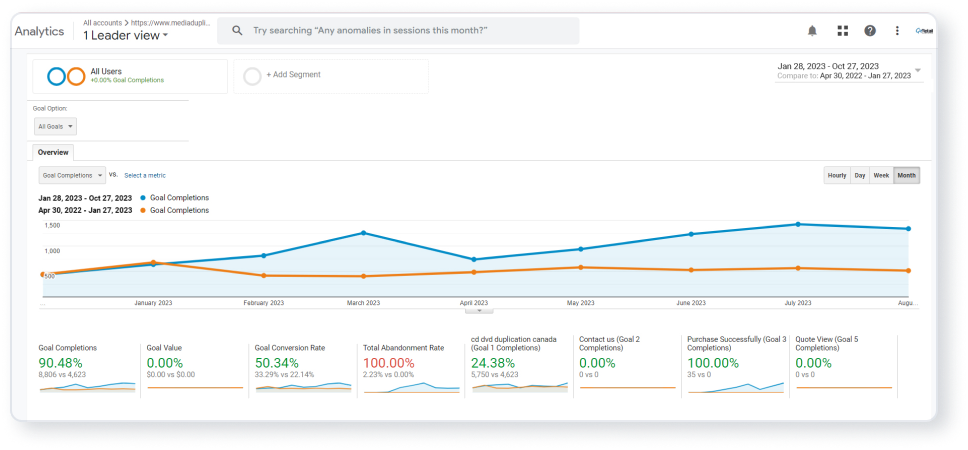
Task: Click the All Users segment circles icon
Action: point(66,77)
